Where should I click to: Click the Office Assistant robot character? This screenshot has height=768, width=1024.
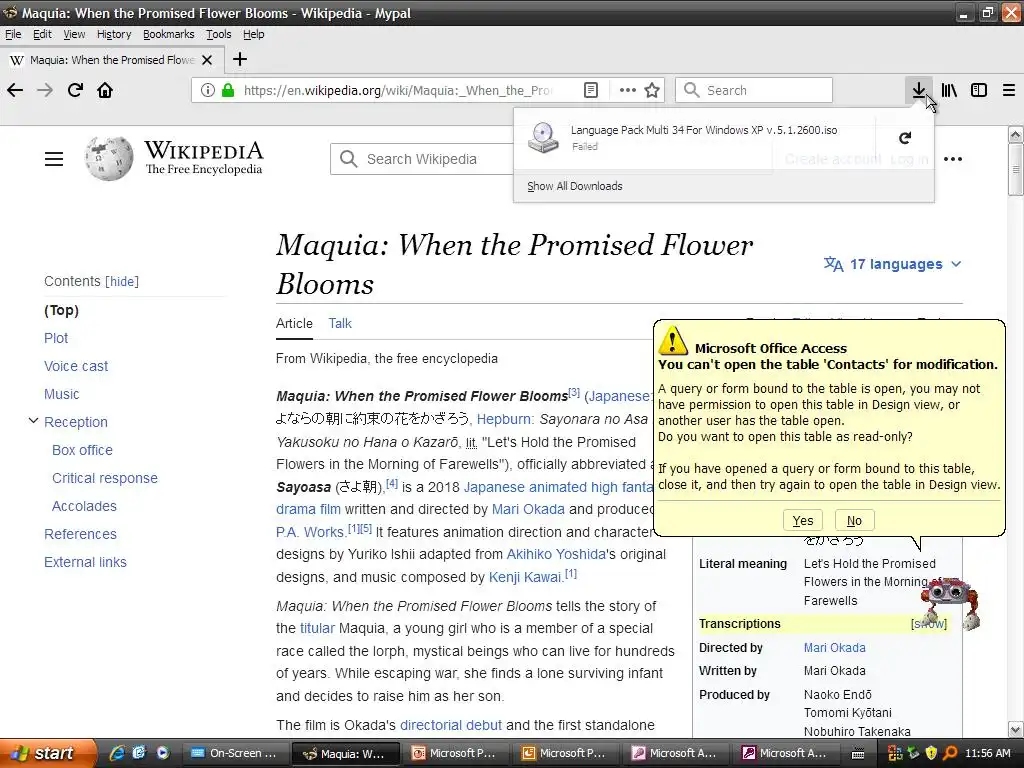click(x=950, y=602)
